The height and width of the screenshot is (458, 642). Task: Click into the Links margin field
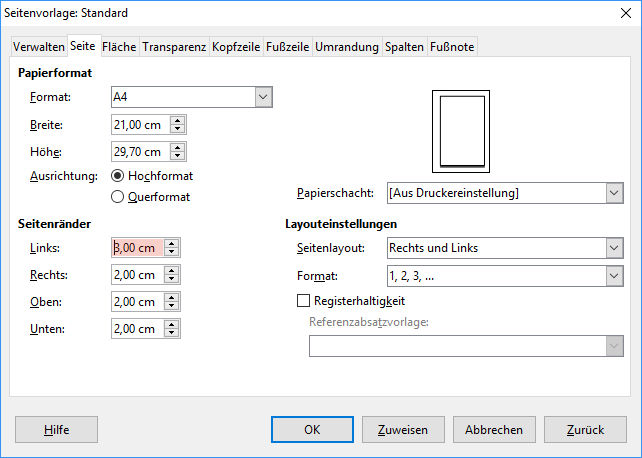tap(136, 248)
